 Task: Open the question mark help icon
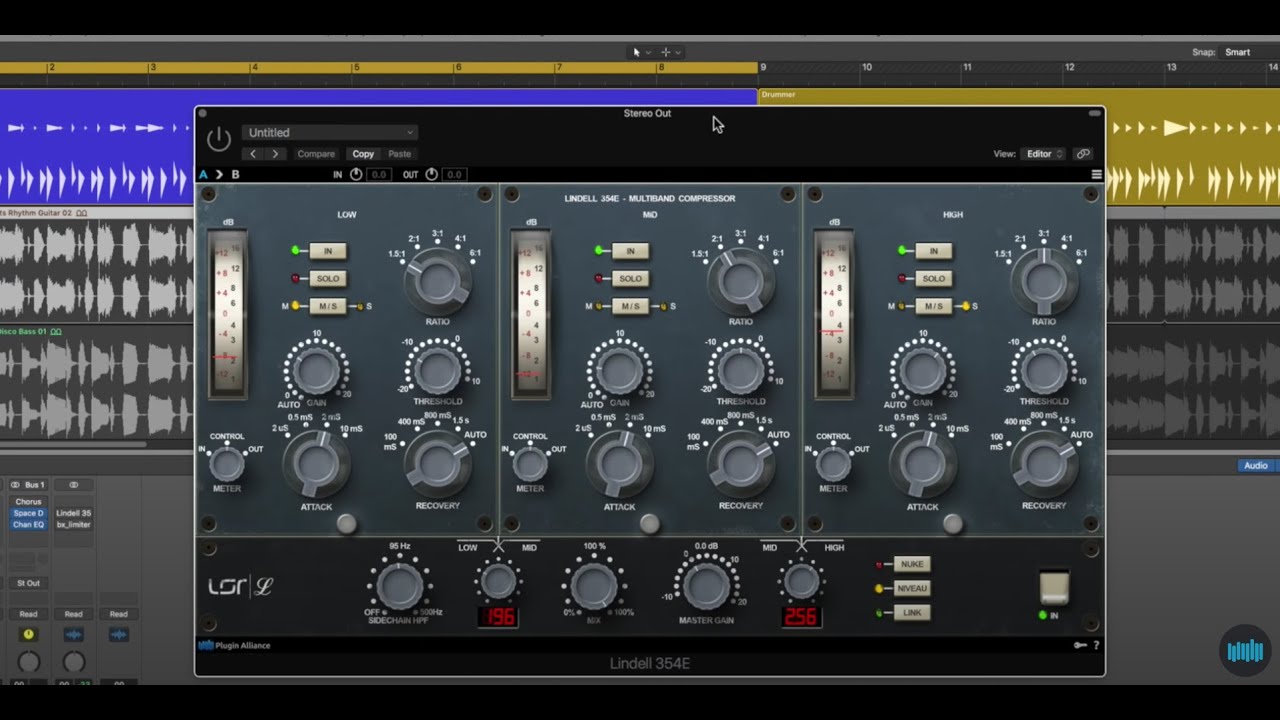click(x=1096, y=645)
